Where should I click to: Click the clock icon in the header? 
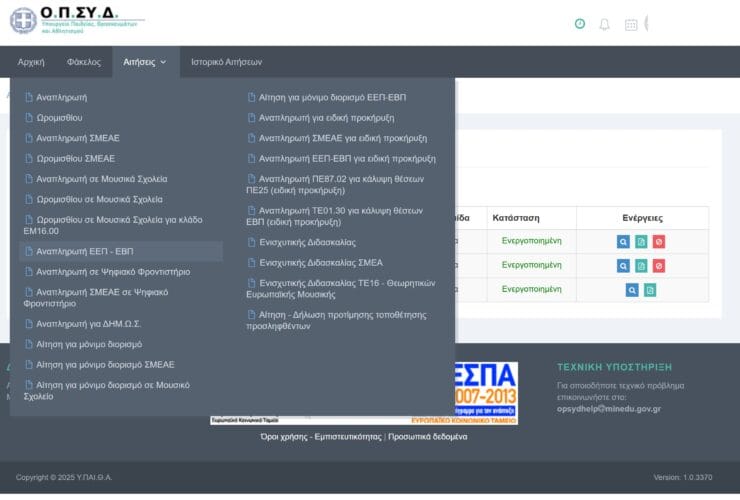coord(580,24)
